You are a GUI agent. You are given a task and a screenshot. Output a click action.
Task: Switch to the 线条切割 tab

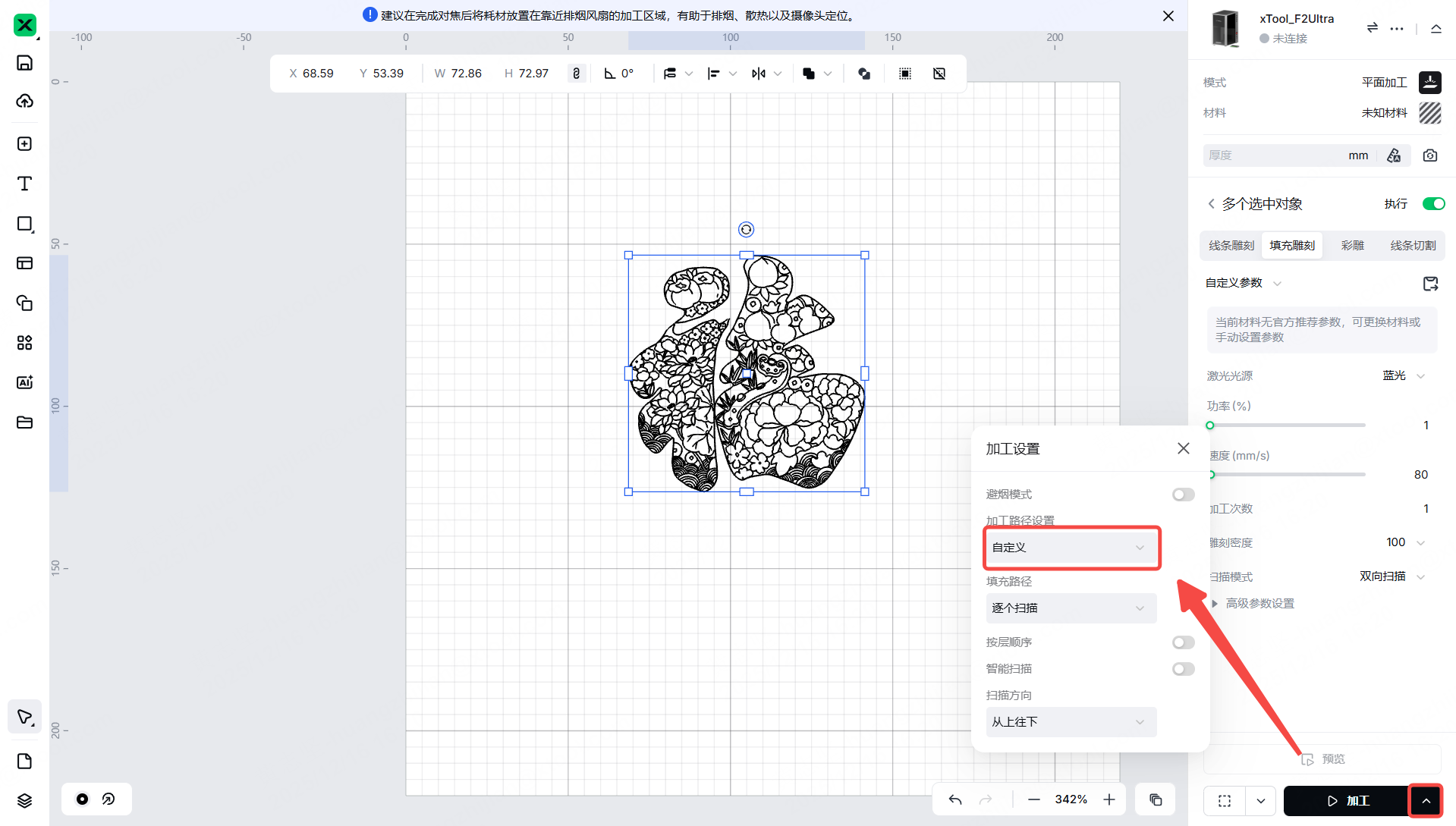[1412, 246]
